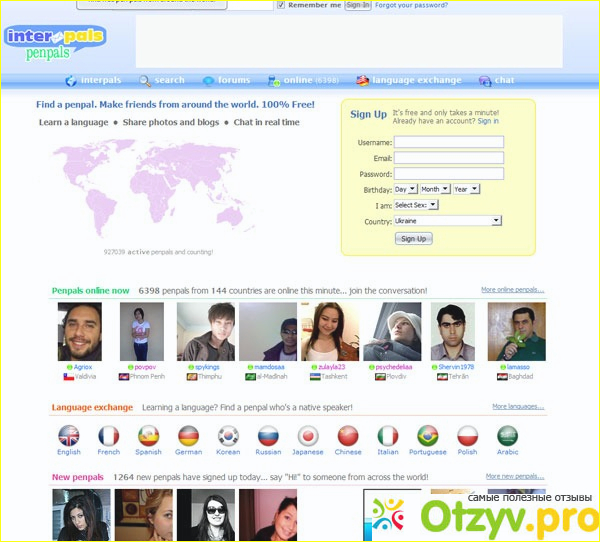Screen dimensions: 600x542
Task: Select the English flag icon
Action: (x=69, y=436)
